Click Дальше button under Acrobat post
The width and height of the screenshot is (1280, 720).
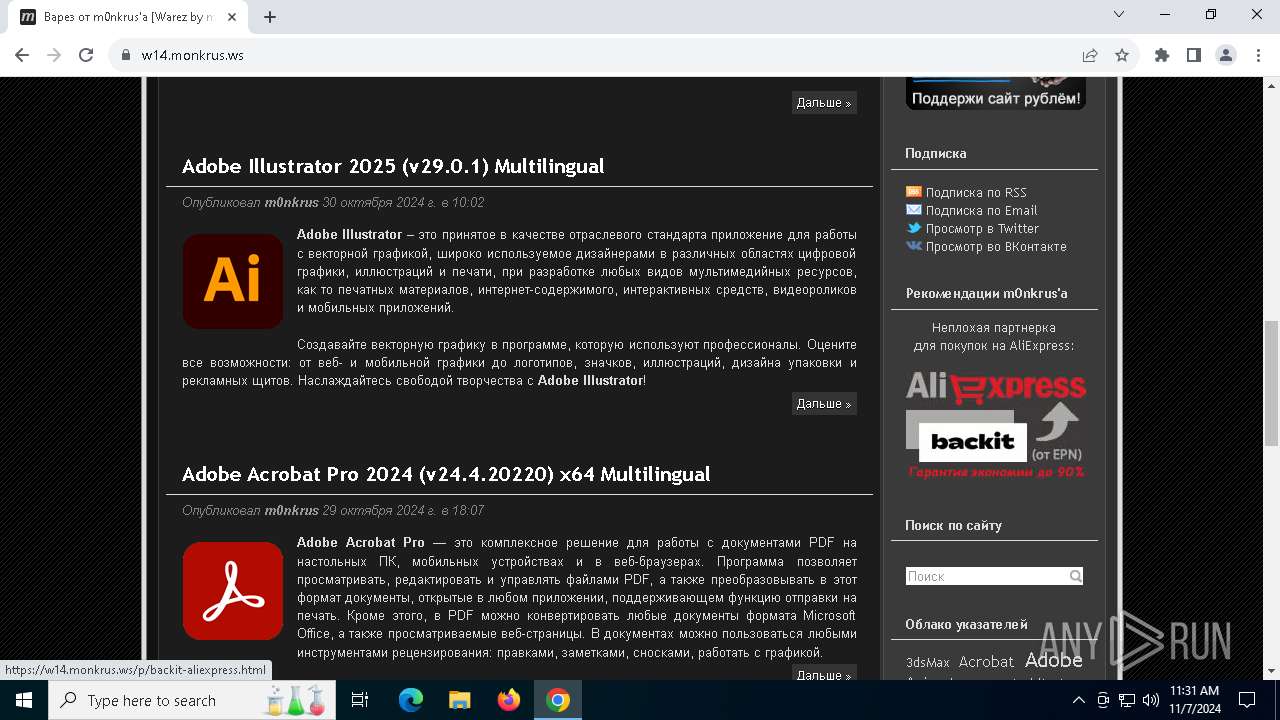click(x=824, y=675)
